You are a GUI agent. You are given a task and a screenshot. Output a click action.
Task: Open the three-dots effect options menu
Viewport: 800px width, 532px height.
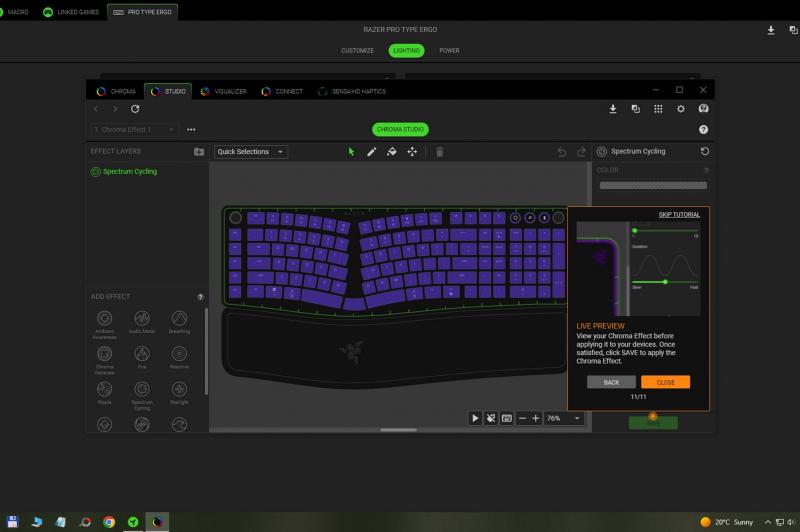191,130
